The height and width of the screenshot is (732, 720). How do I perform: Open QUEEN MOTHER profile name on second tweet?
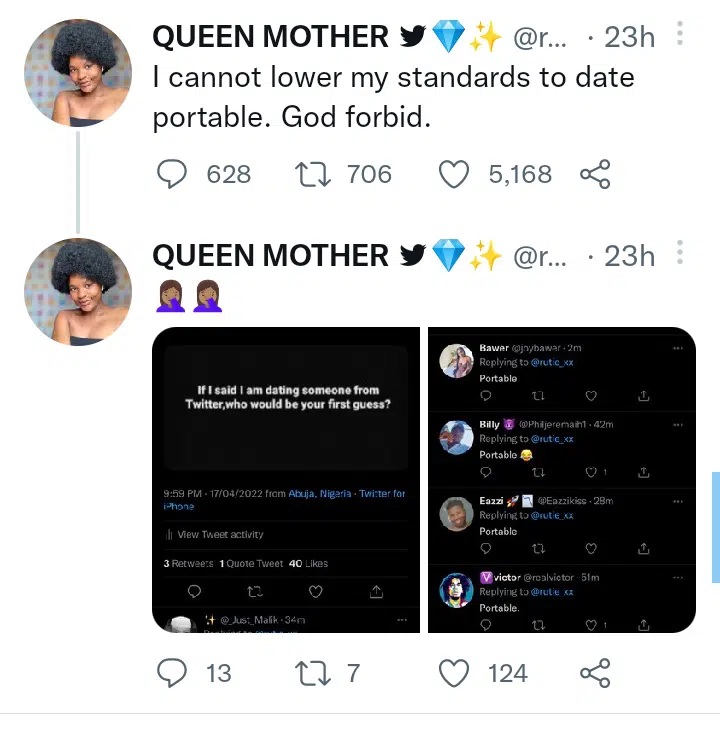click(270, 255)
